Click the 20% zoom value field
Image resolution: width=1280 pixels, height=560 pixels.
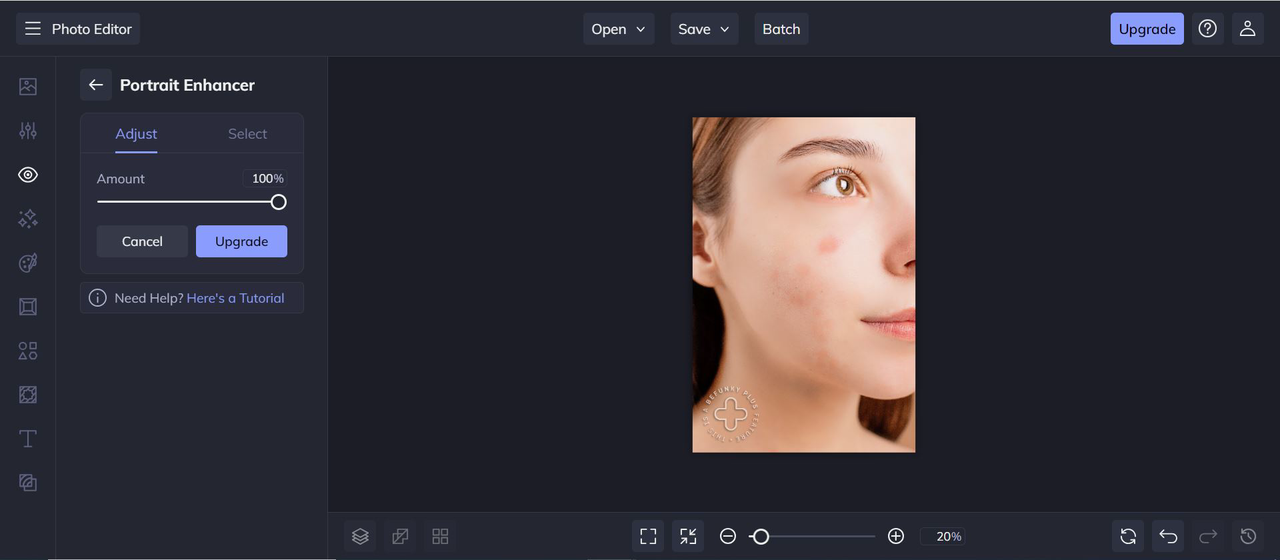pos(943,536)
